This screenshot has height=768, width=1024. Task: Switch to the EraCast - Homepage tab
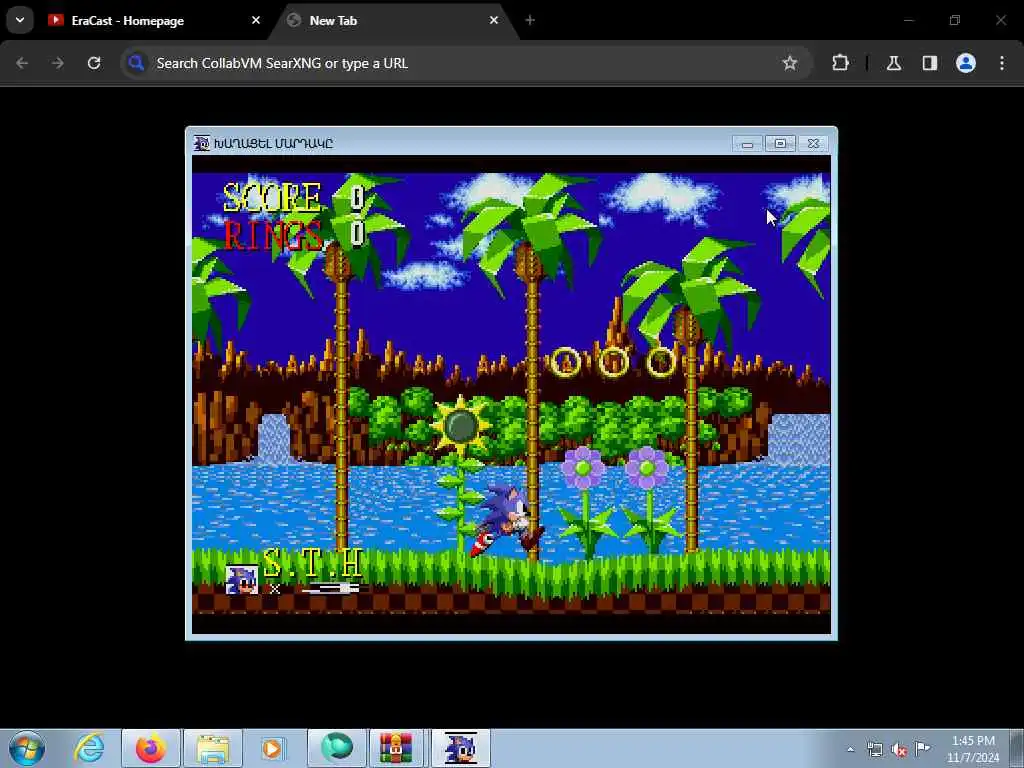coord(153,20)
